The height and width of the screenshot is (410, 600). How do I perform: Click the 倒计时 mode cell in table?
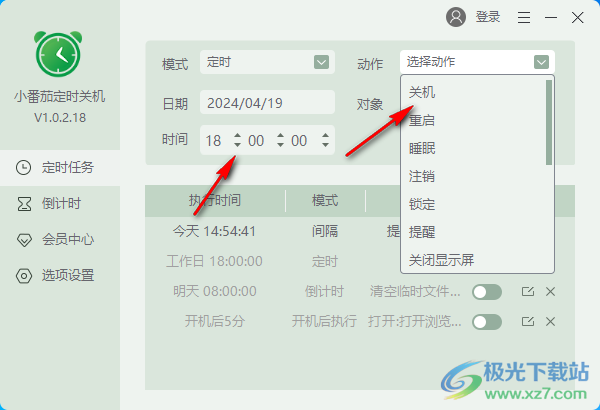pyautogui.click(x=324, y=292)
